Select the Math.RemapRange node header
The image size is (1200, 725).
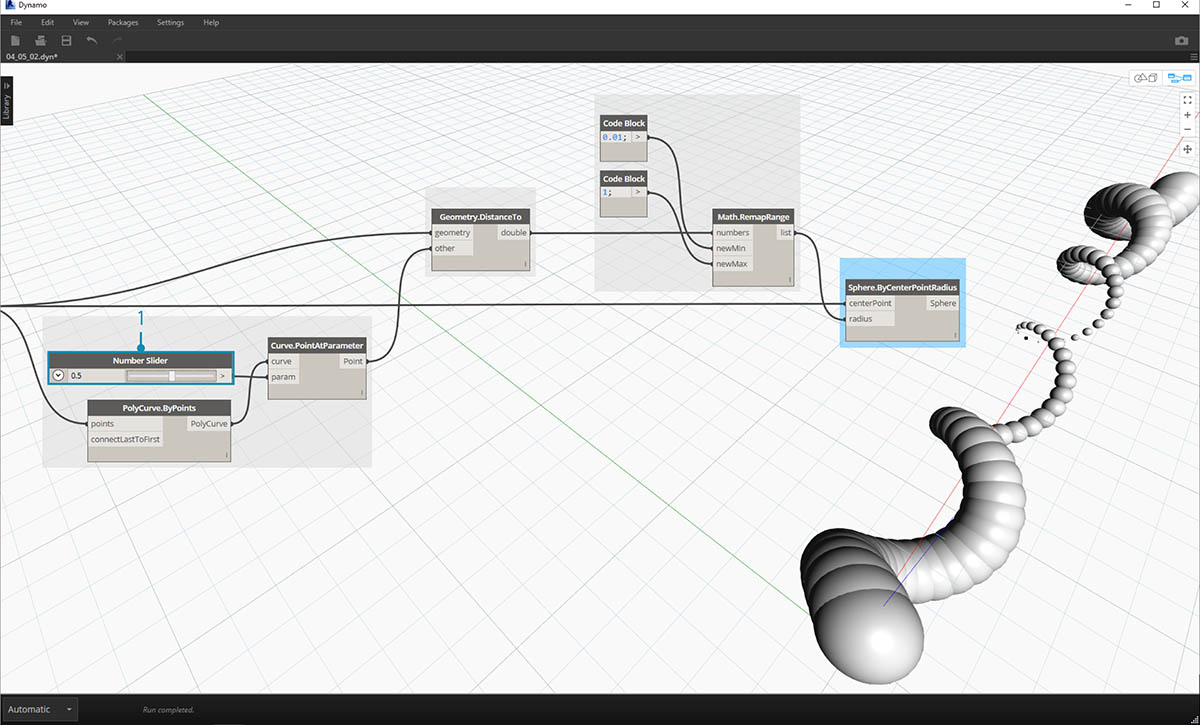[x=754, y=216]
